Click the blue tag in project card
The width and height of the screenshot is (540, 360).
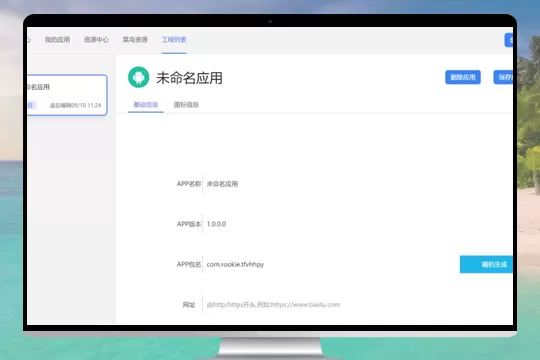pos(31,105)
